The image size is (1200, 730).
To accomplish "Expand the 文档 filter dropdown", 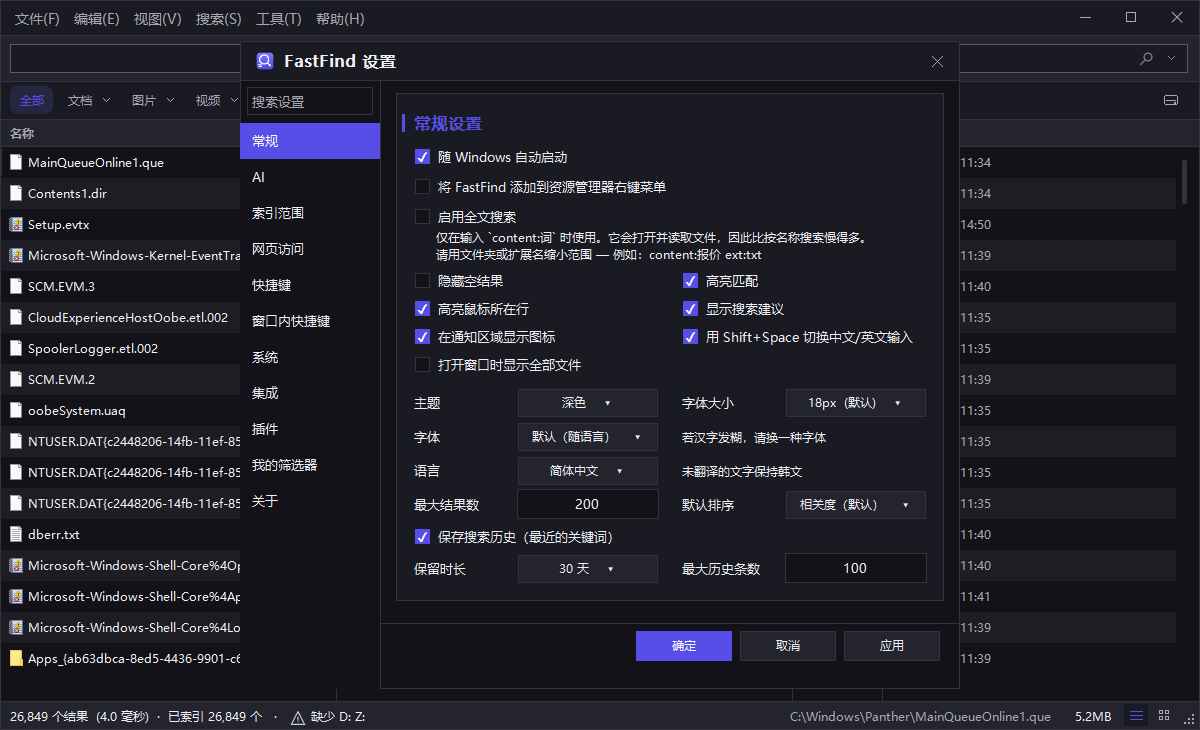I will tap(106, 100).
